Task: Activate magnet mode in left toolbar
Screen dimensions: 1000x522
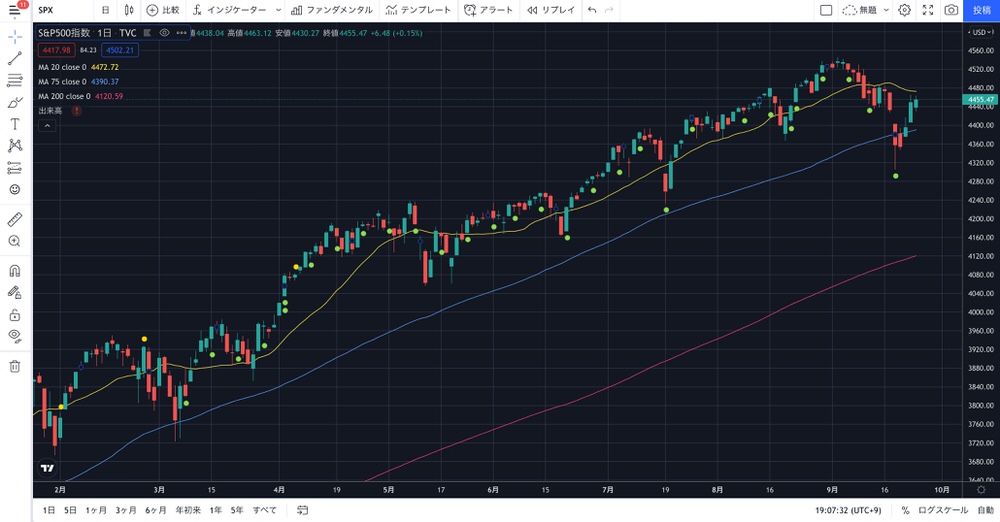Action: click(x=15, y=270)
